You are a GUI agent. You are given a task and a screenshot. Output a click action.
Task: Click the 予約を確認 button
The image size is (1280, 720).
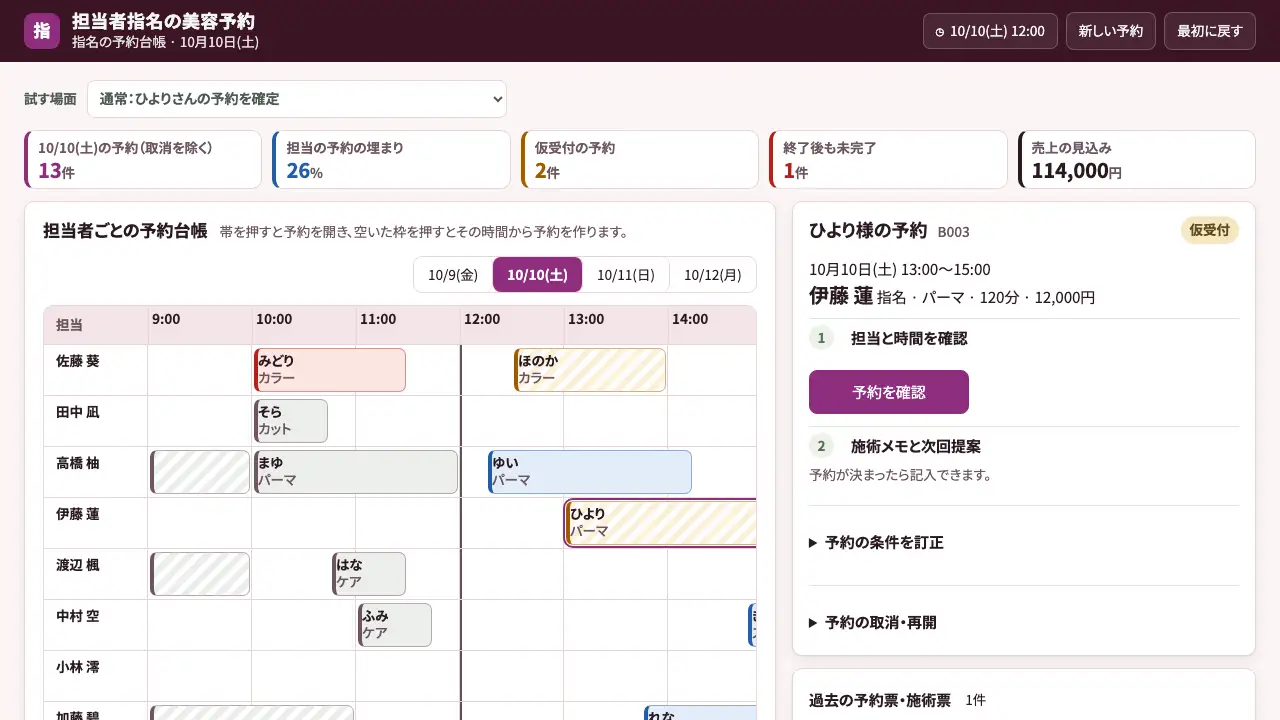889,392
